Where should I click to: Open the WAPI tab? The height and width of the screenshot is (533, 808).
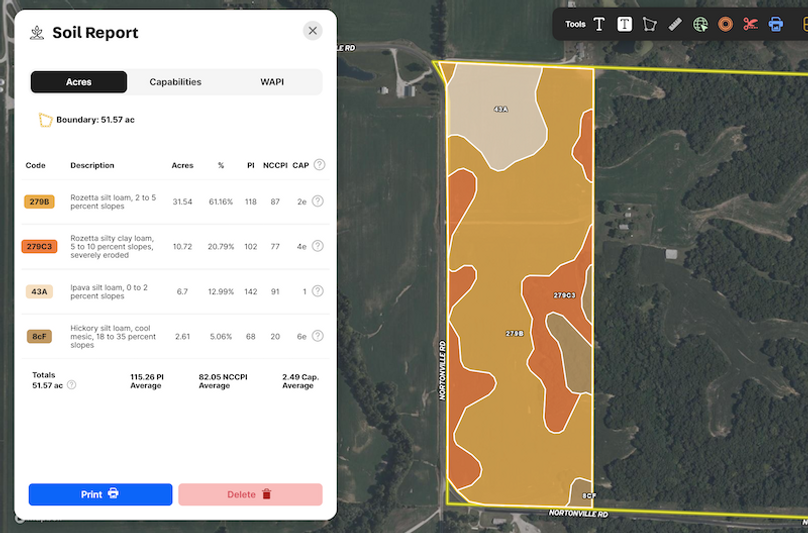point(271,82)
